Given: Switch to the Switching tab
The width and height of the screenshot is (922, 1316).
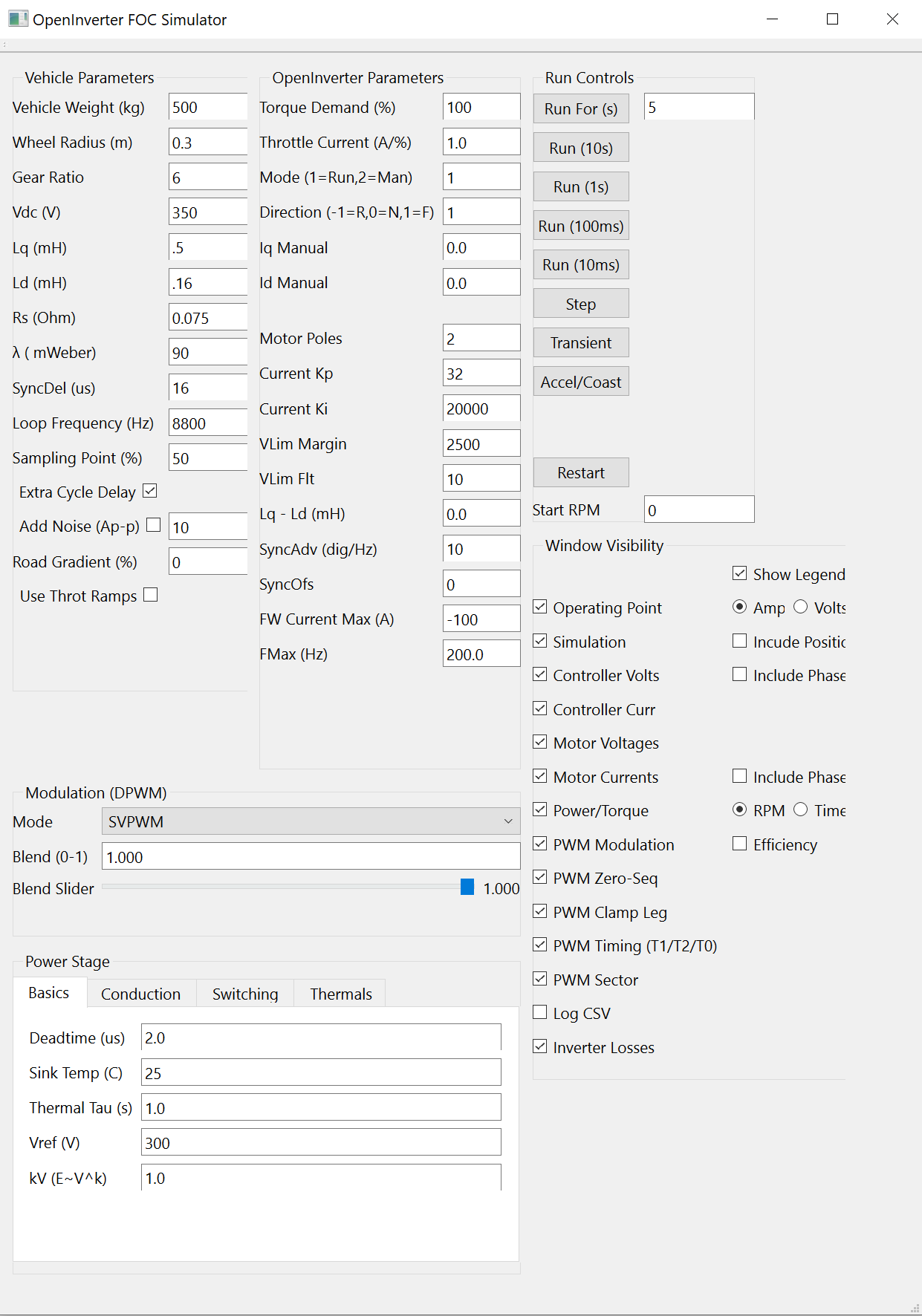Looking at the screenshot, I should tap(245, 994).
